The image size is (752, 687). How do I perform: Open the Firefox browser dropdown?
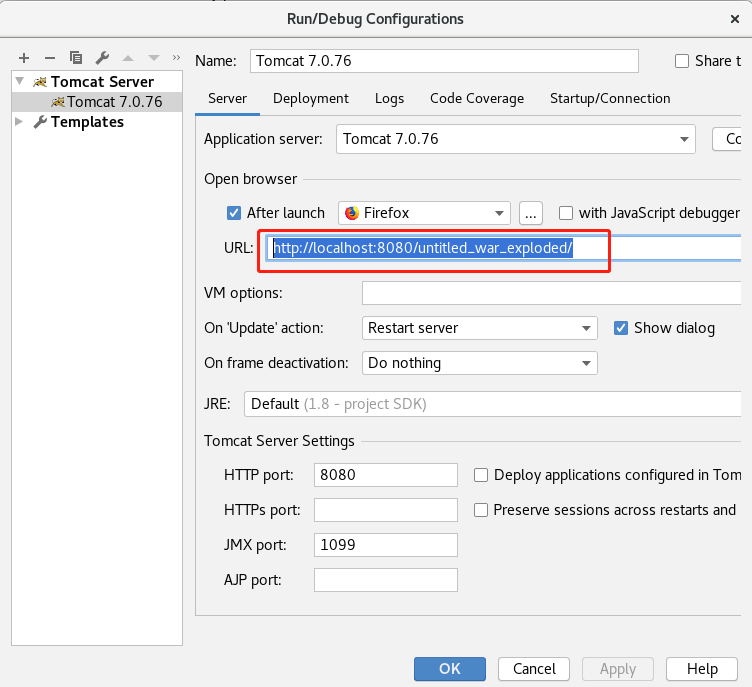click(424, 213)
